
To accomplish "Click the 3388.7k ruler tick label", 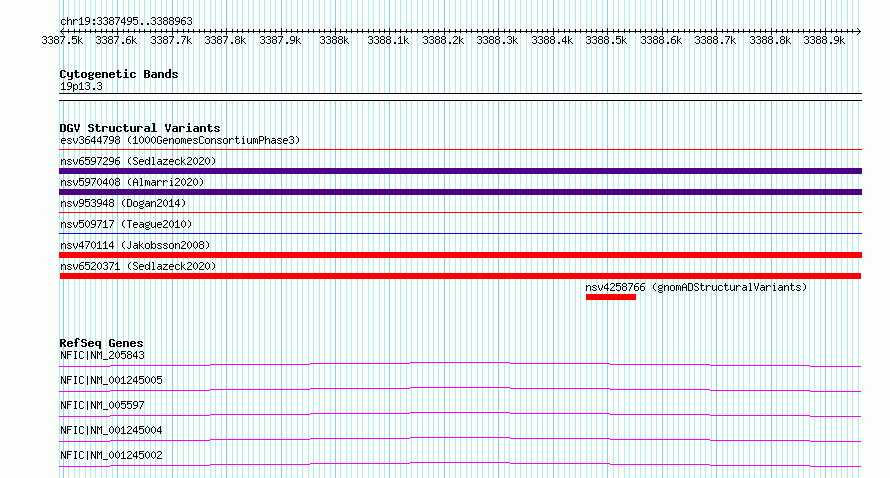I will click(x=715, y=40).
